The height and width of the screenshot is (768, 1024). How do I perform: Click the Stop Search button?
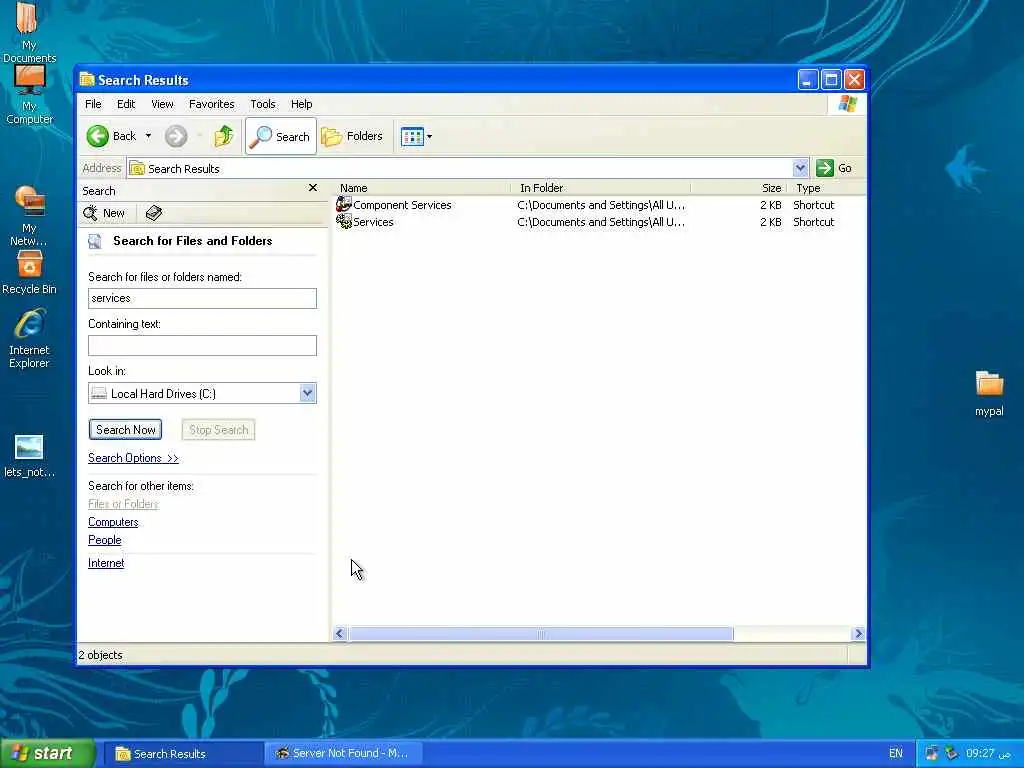coord(218,430)
